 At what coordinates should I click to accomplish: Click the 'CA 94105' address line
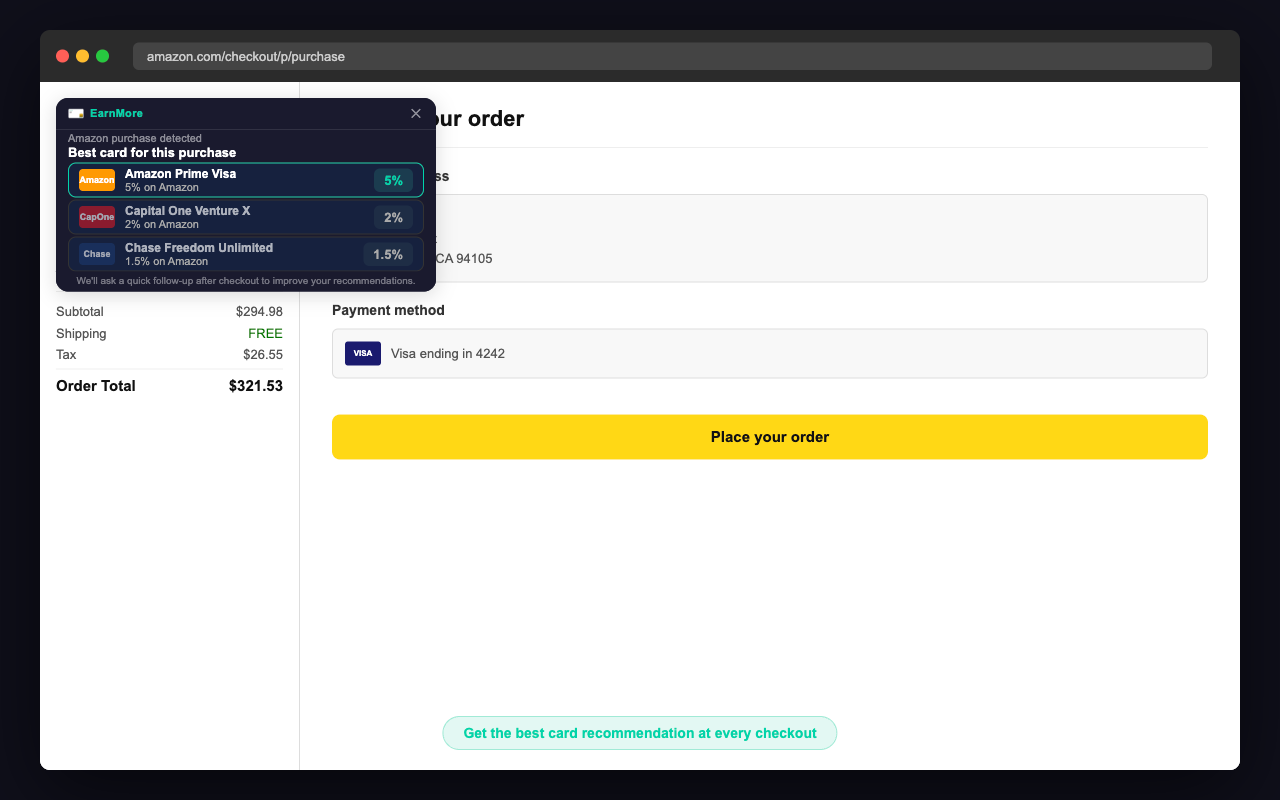464,258
